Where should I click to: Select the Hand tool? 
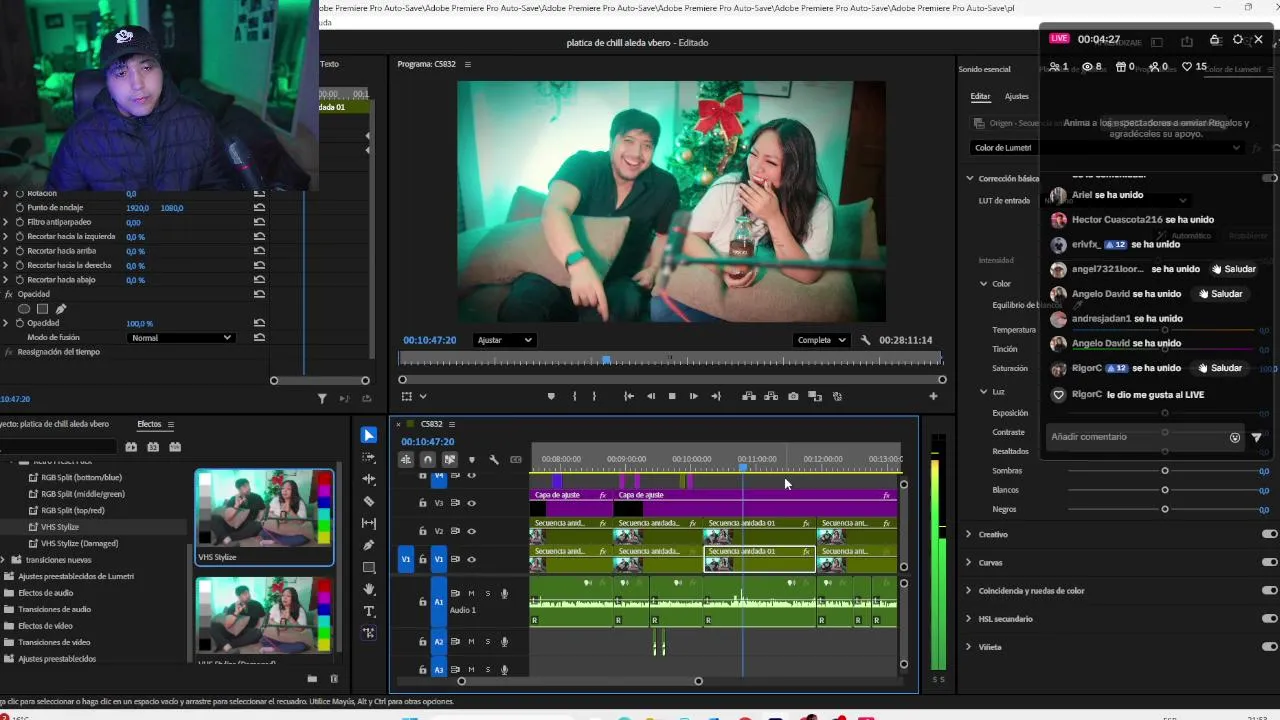pos(369,589)
